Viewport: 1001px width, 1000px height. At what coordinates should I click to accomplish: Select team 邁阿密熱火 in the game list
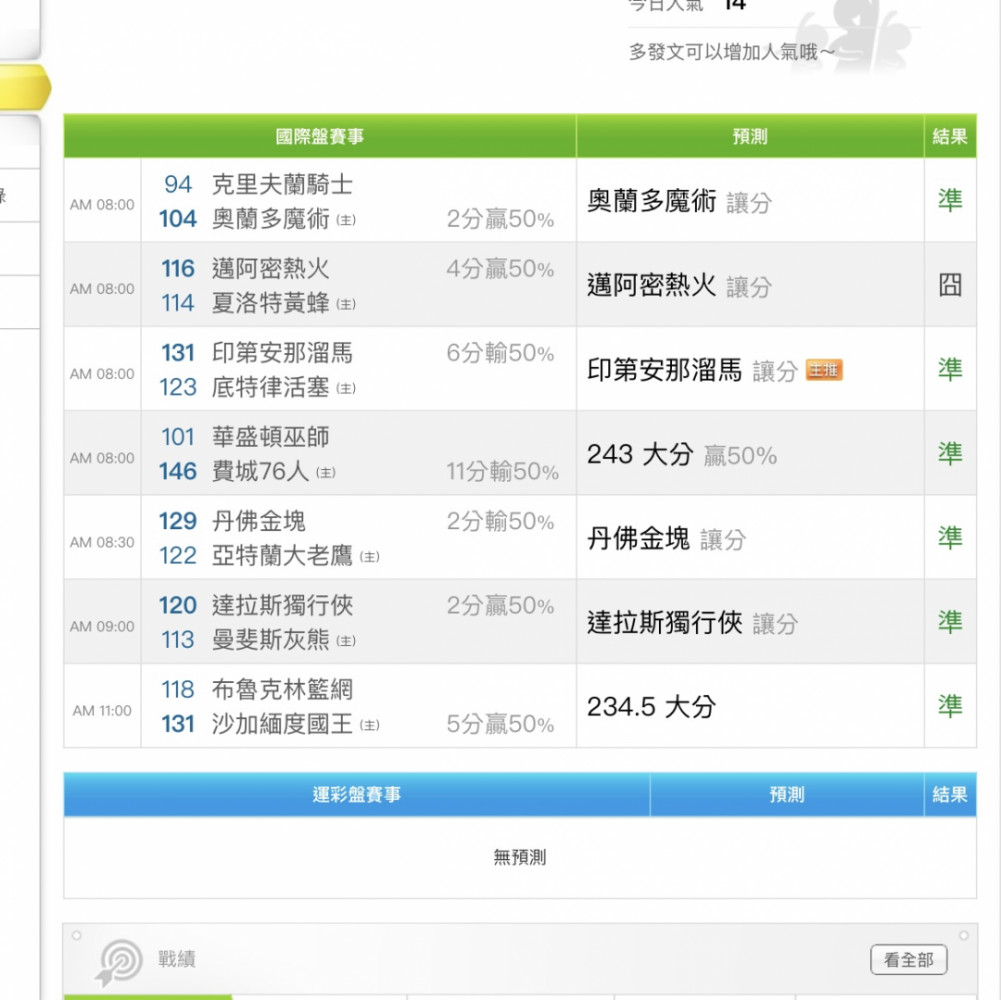coord(271,269)
